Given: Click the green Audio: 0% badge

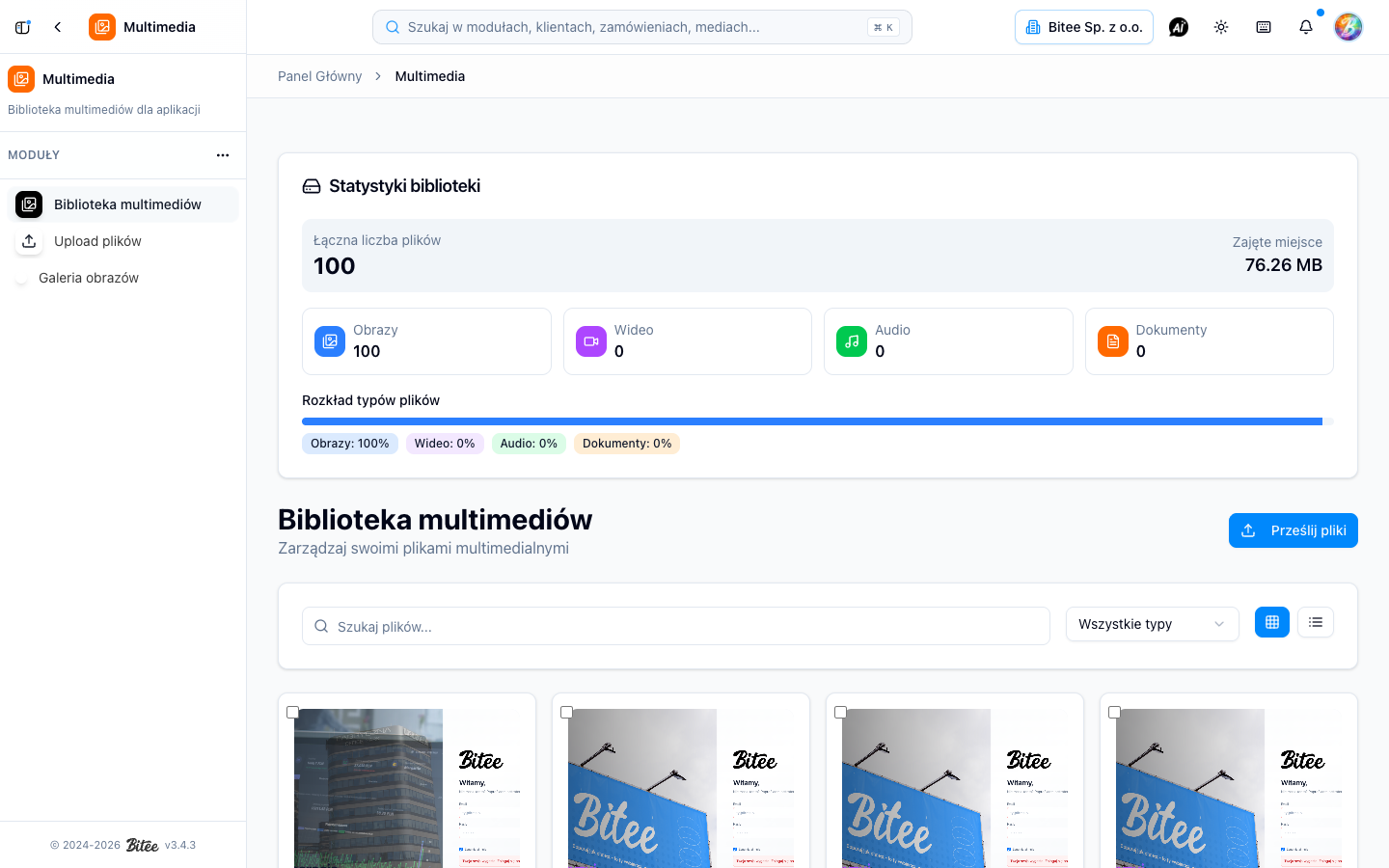Looking at the screenshot, I should pyautogui.click(x=529, y=444).
